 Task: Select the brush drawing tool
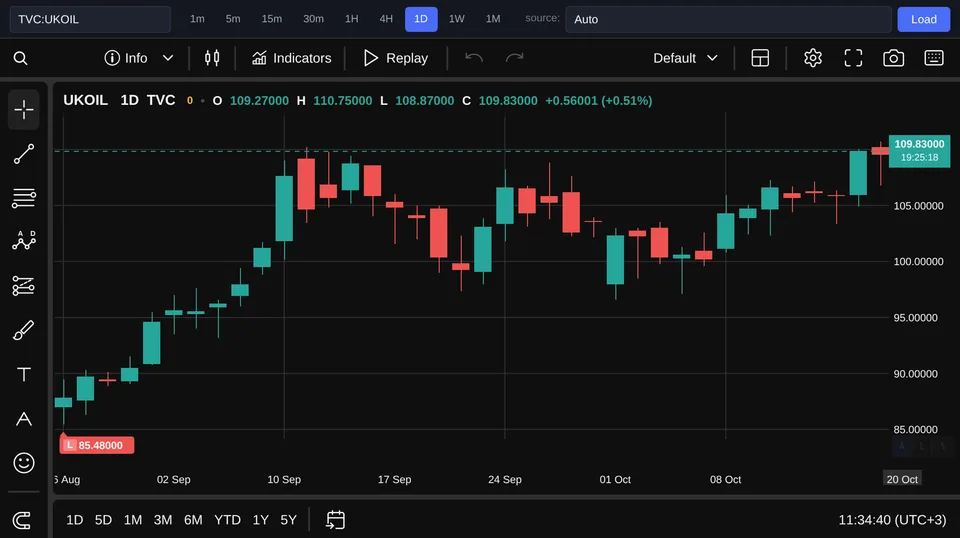24,331
